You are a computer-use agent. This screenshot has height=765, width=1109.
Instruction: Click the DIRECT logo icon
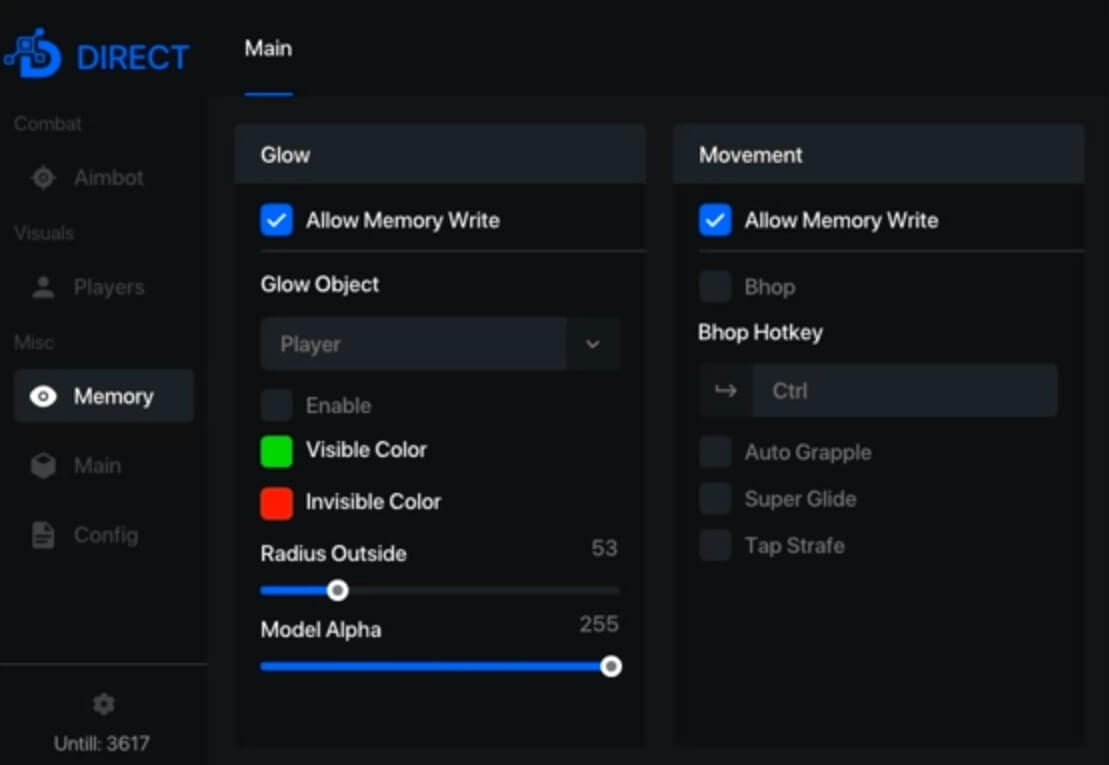coord(33,57)
